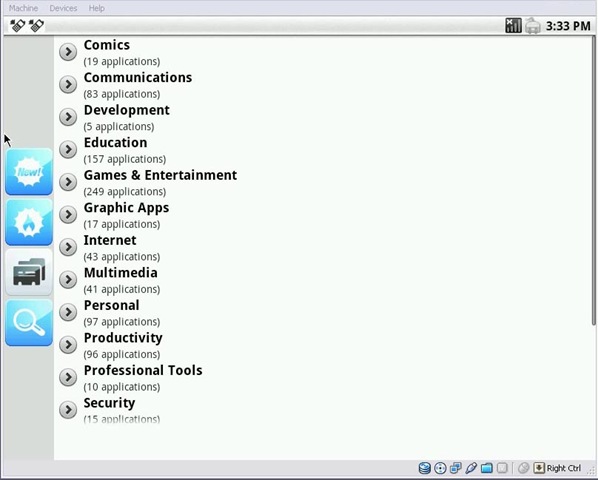This screenshot has width=598, height=480.
Task: Expand the Games & Entertainment arrow
Action: click(x=68, y=182)
